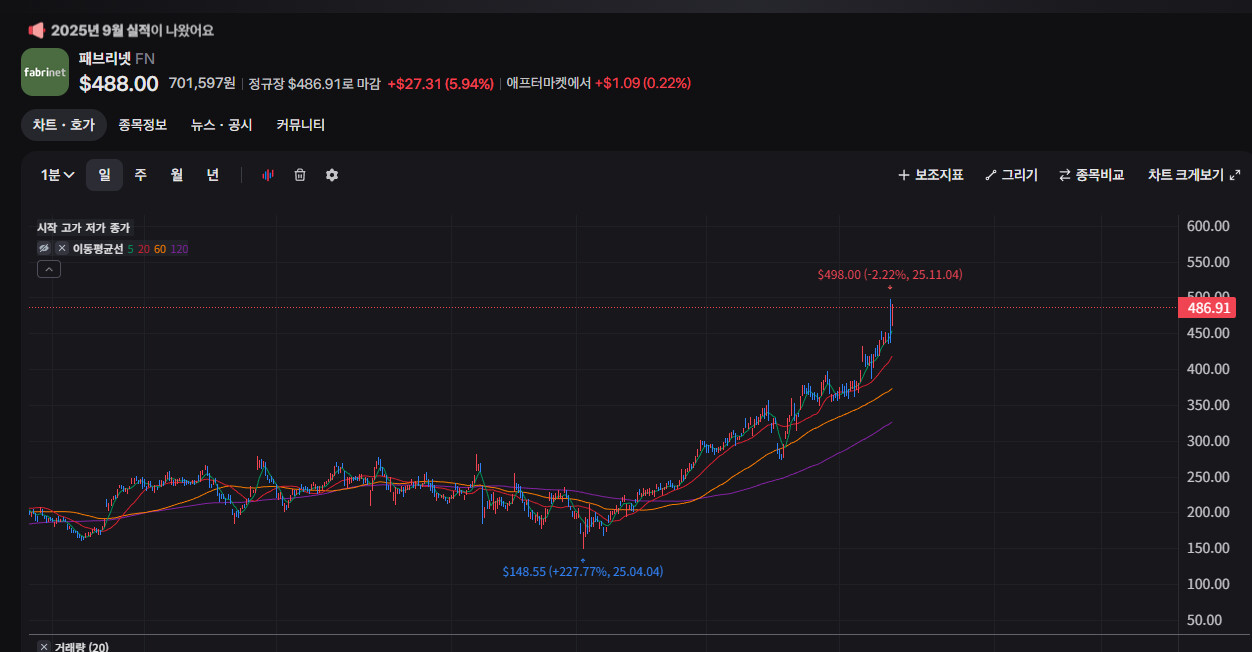Expand chart with 차트 크게보기
1252x652 pixels.
pyautogui.click(x=1194, y=175)
